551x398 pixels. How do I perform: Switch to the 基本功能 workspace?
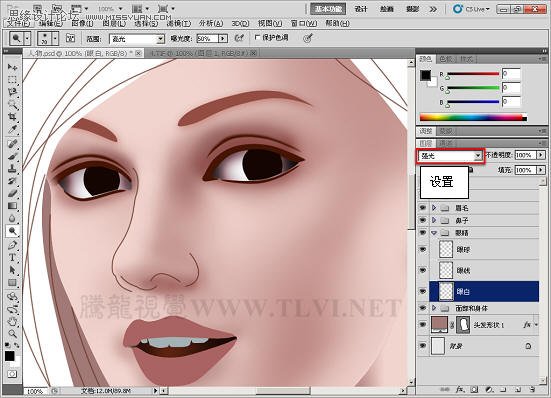[328, 9]
